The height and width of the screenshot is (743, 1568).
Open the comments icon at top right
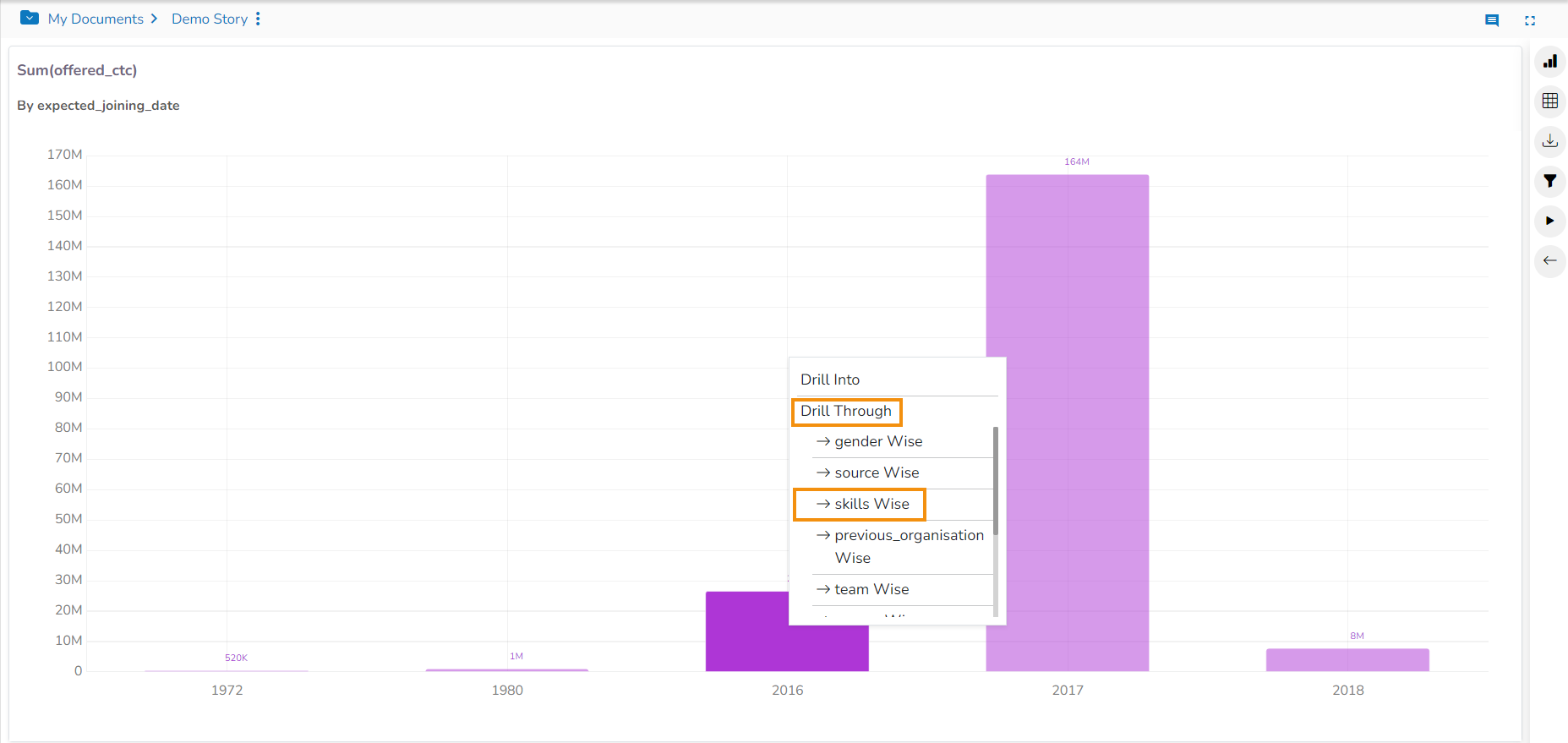(x=1492, y=20)
